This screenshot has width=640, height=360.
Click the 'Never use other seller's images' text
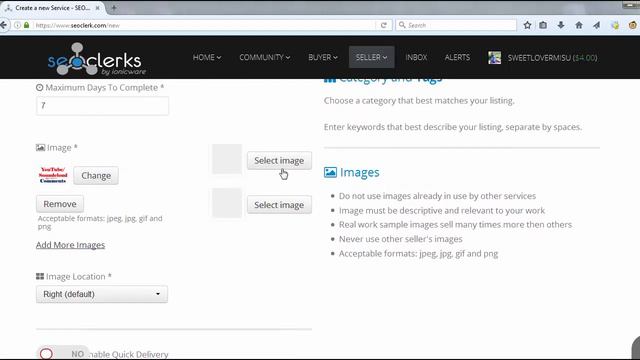click(401, 239)
